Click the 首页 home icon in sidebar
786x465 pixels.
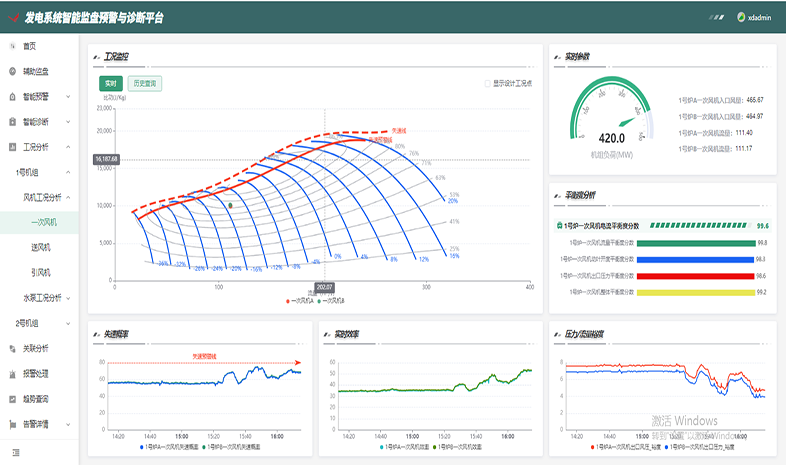pyautogui.click(x=12, y=46)
